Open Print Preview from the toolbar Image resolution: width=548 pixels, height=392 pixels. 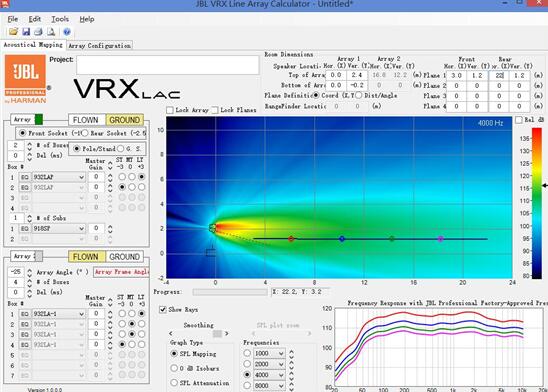[51, 32]
